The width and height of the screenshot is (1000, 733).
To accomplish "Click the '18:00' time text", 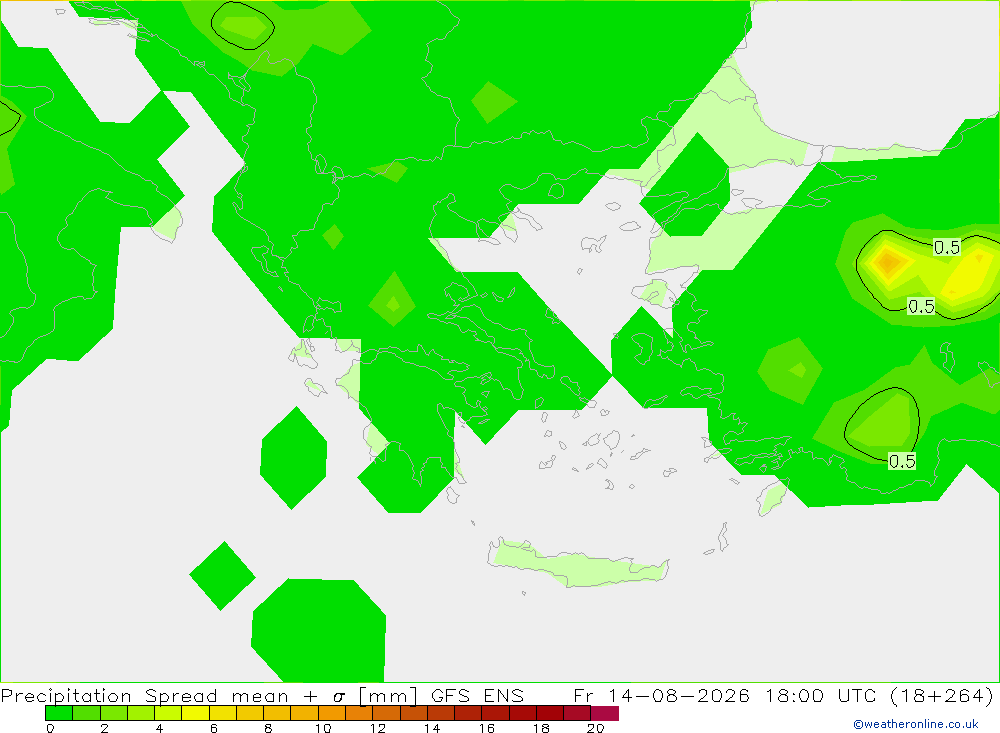I will point(794,695).
